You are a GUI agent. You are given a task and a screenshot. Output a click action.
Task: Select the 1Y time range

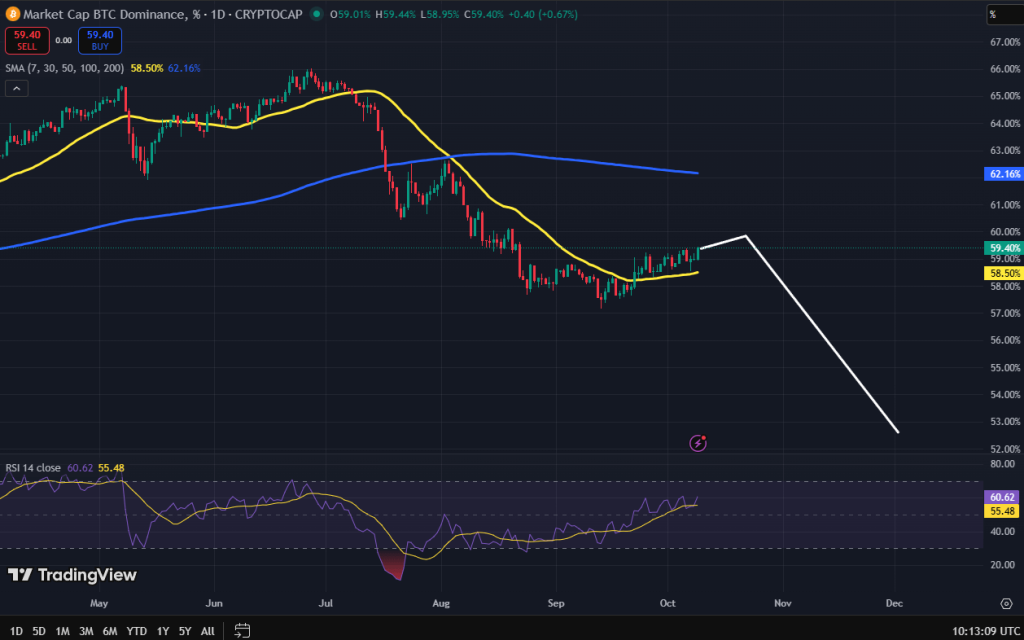162,631
